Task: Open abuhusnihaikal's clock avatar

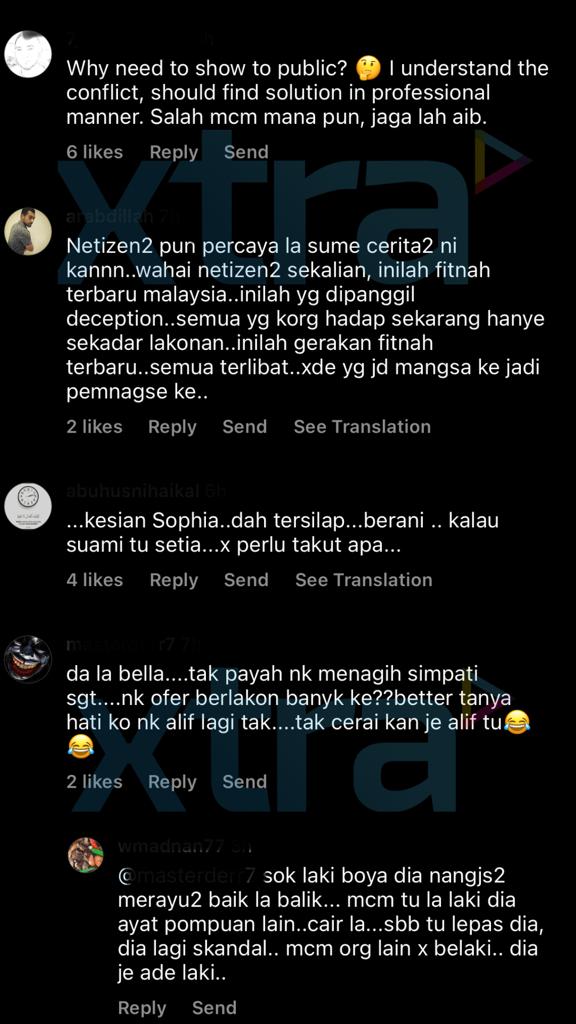Action: click(28, 506)
